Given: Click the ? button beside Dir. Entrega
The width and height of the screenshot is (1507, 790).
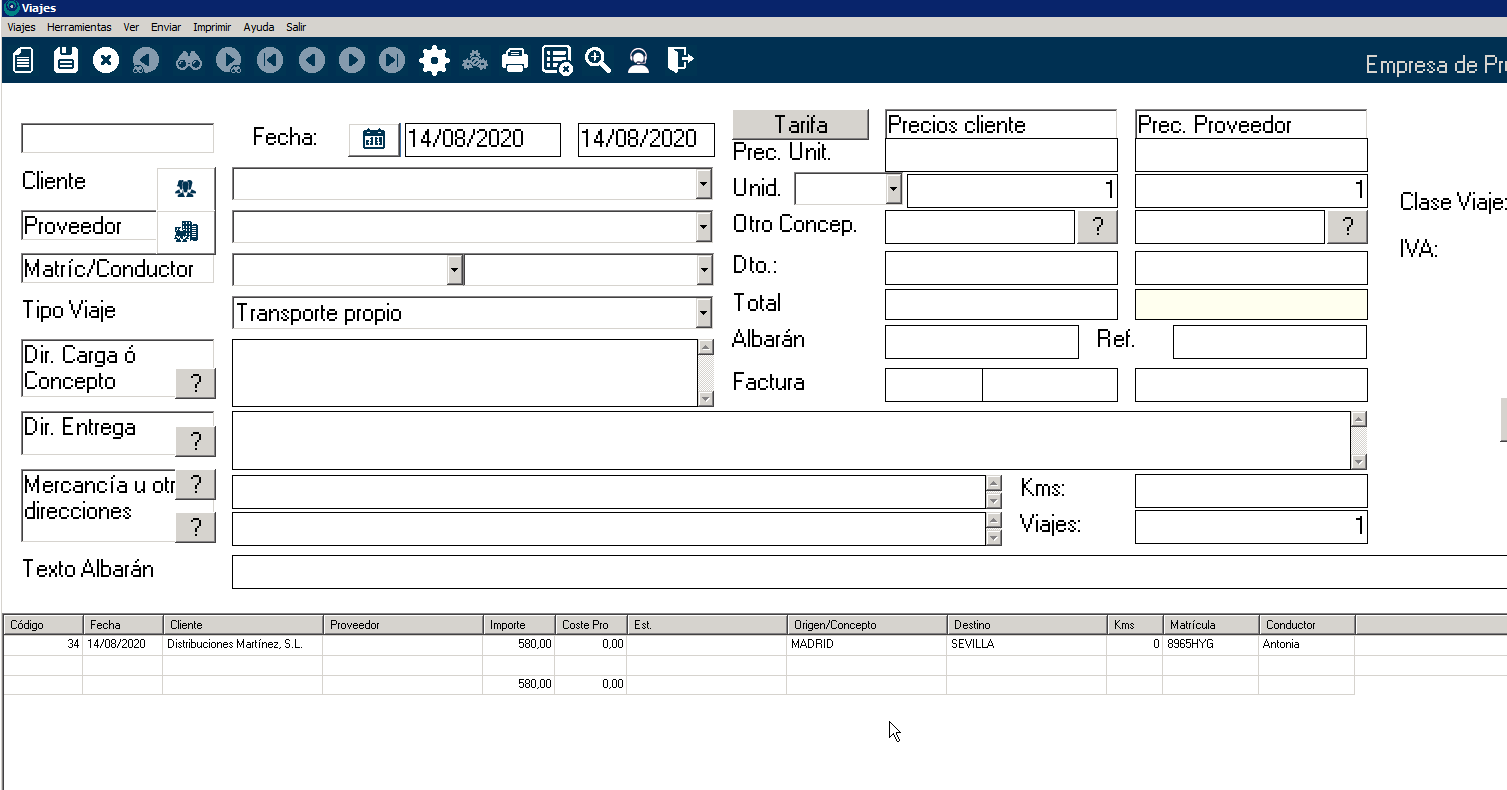Looking at the screenshot, I should tap(195, 441).
